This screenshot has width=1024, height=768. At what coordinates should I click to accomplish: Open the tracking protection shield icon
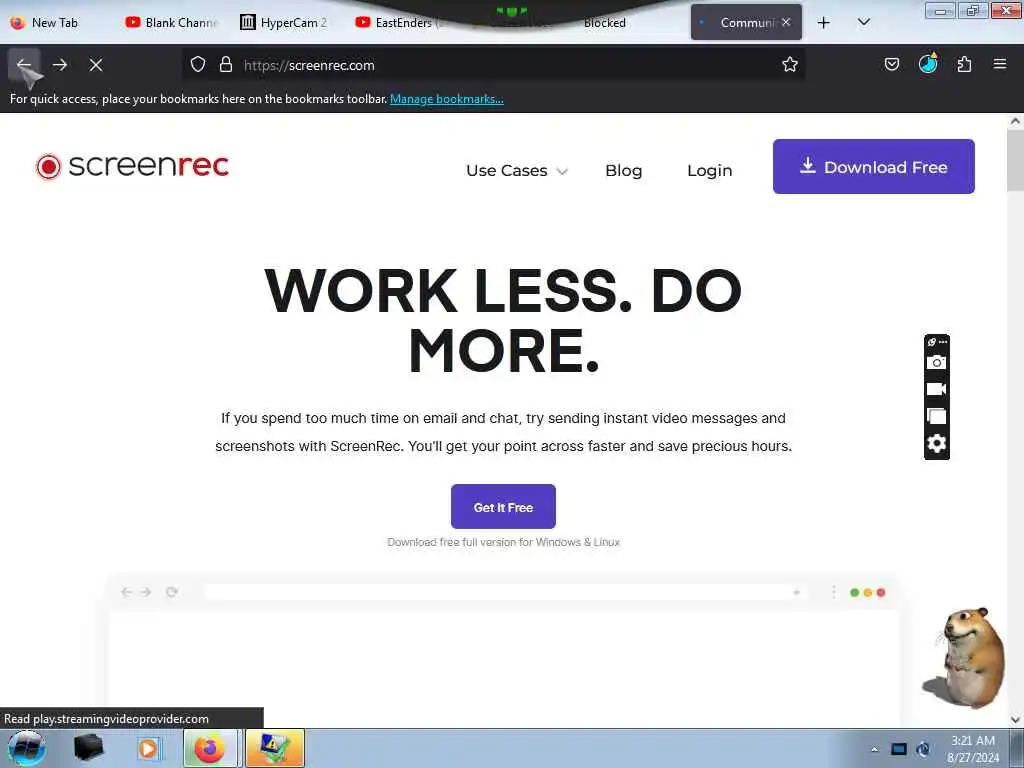pos(198,65)
